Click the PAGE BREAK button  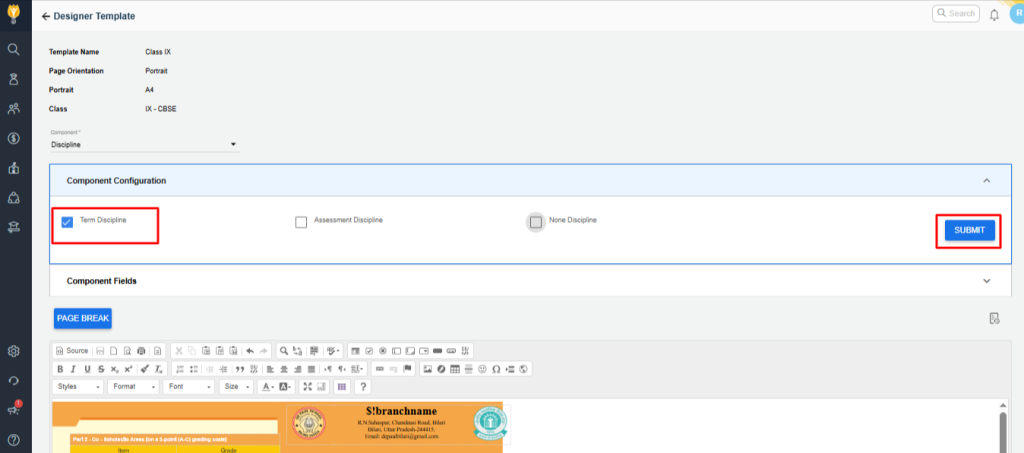(82, 318)
